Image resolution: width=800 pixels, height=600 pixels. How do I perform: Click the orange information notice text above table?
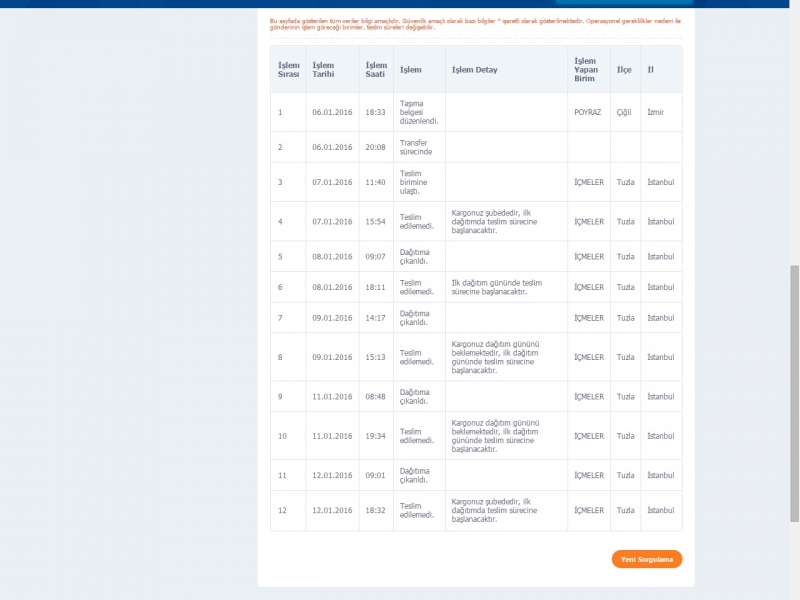click(475, 23)
